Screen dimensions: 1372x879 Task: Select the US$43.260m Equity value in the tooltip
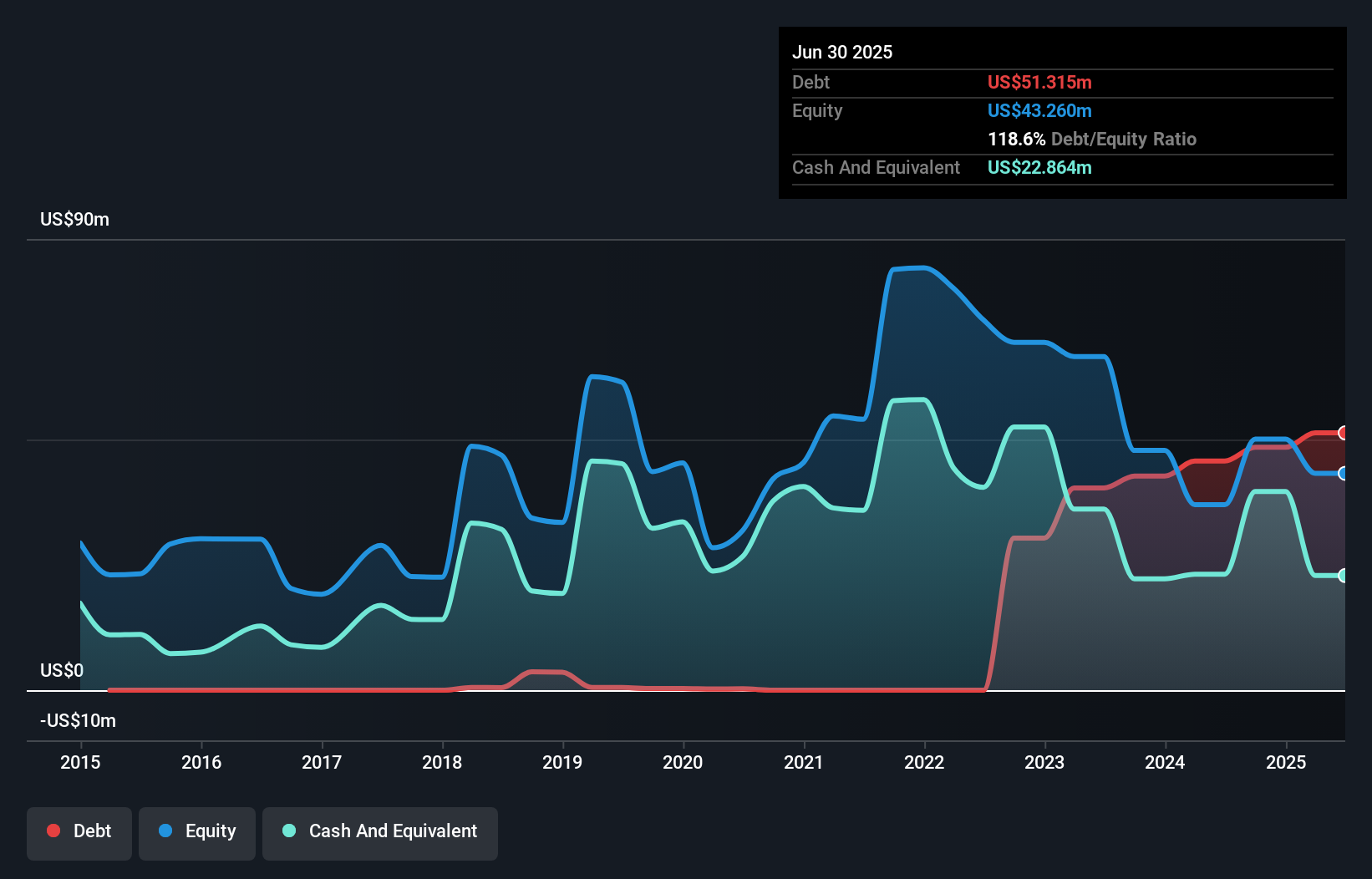point(1039,110)
